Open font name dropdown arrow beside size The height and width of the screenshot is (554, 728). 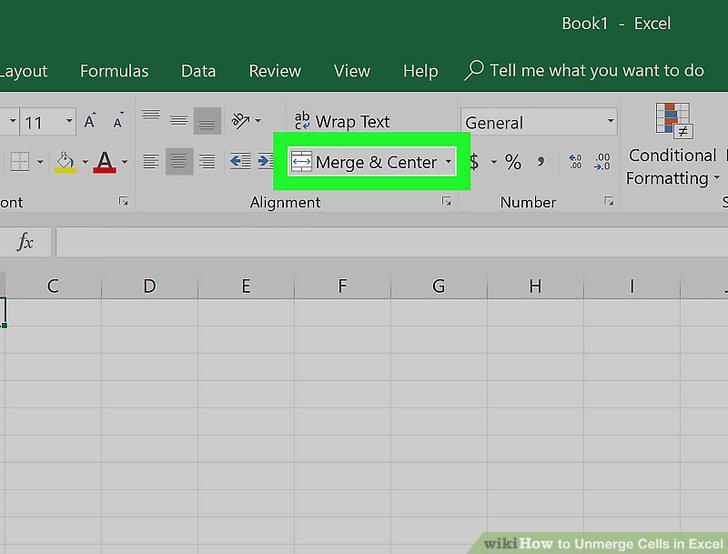click(x=13, y=121)
